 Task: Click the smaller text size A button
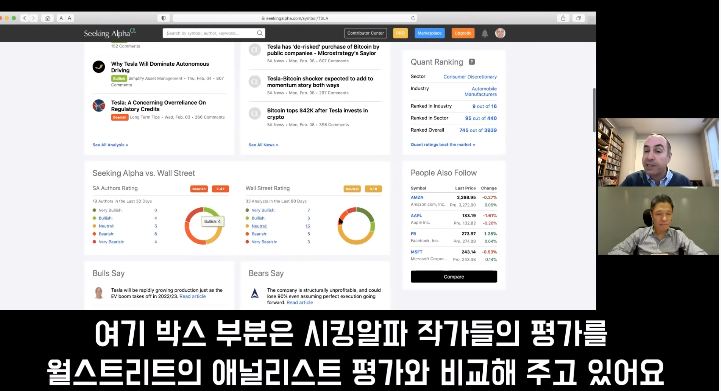61,18
